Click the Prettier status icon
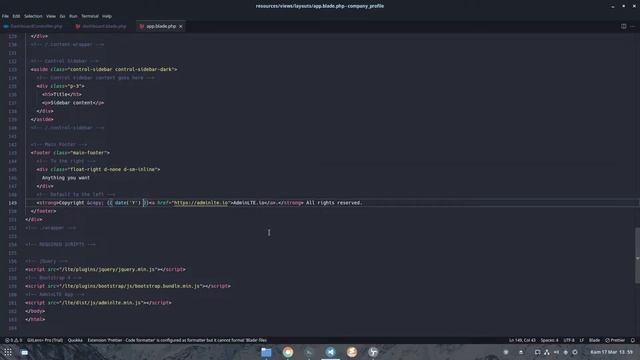The image size is (640, 360). (x=615, y=340)
